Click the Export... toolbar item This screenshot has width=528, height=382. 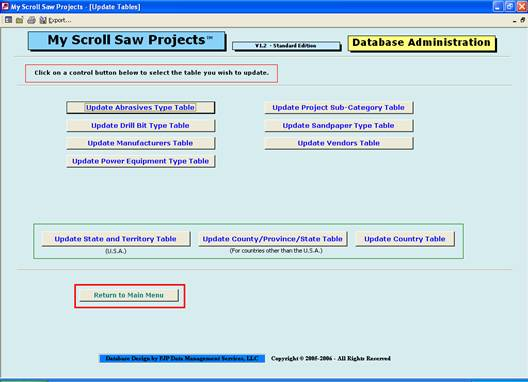(55, 20)
